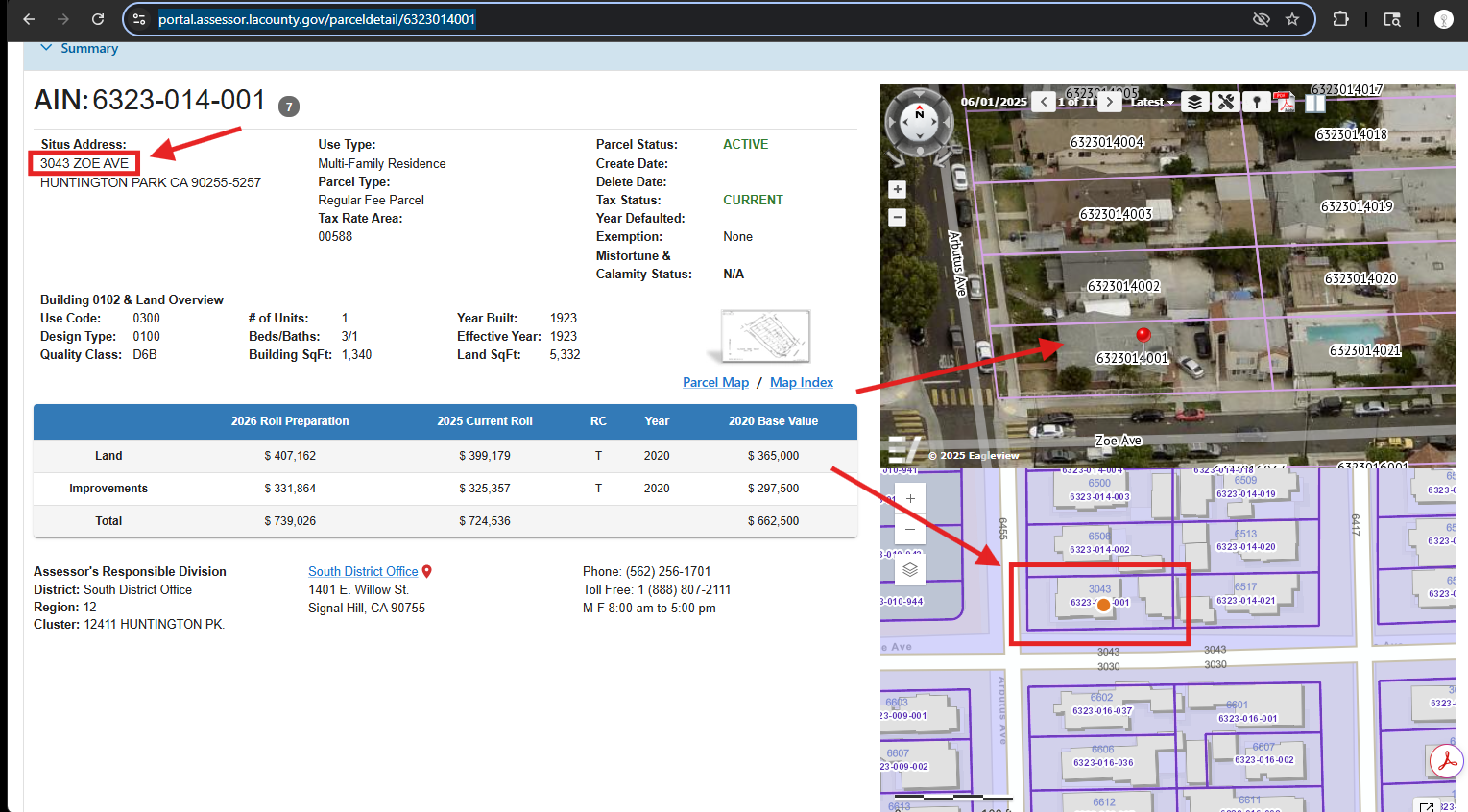Show next aerial image with right arrow
Viewport: 1468px width, 812px height.
point(1110,102)
